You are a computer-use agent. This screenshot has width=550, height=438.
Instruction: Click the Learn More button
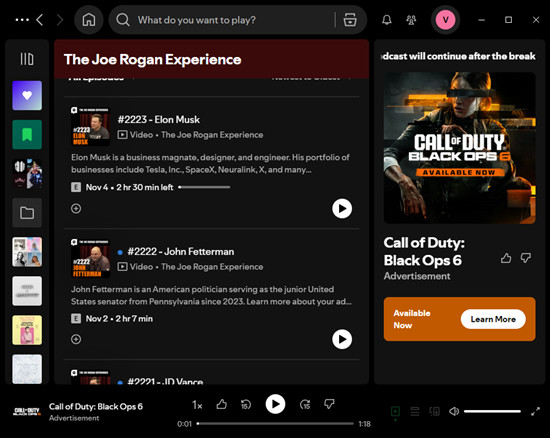click(x=493, y=319)
